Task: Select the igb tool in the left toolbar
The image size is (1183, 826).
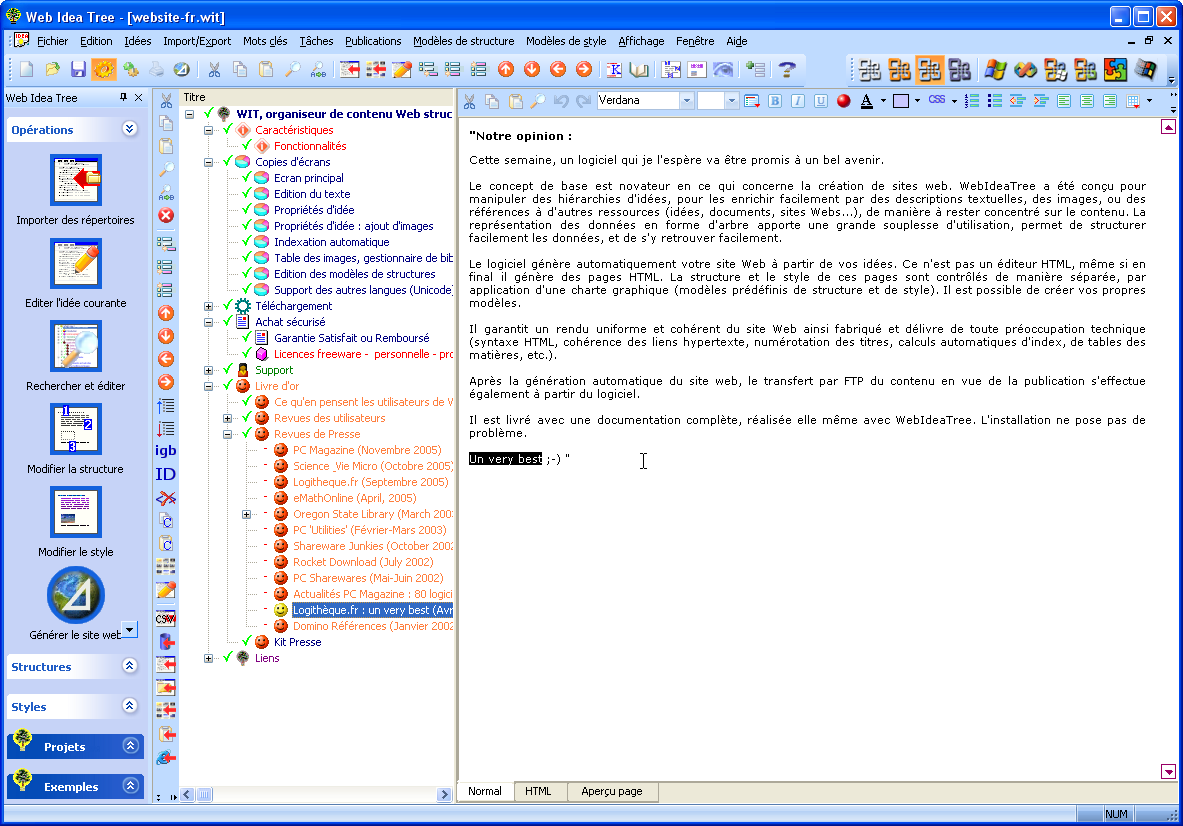Action: [166, 450]
